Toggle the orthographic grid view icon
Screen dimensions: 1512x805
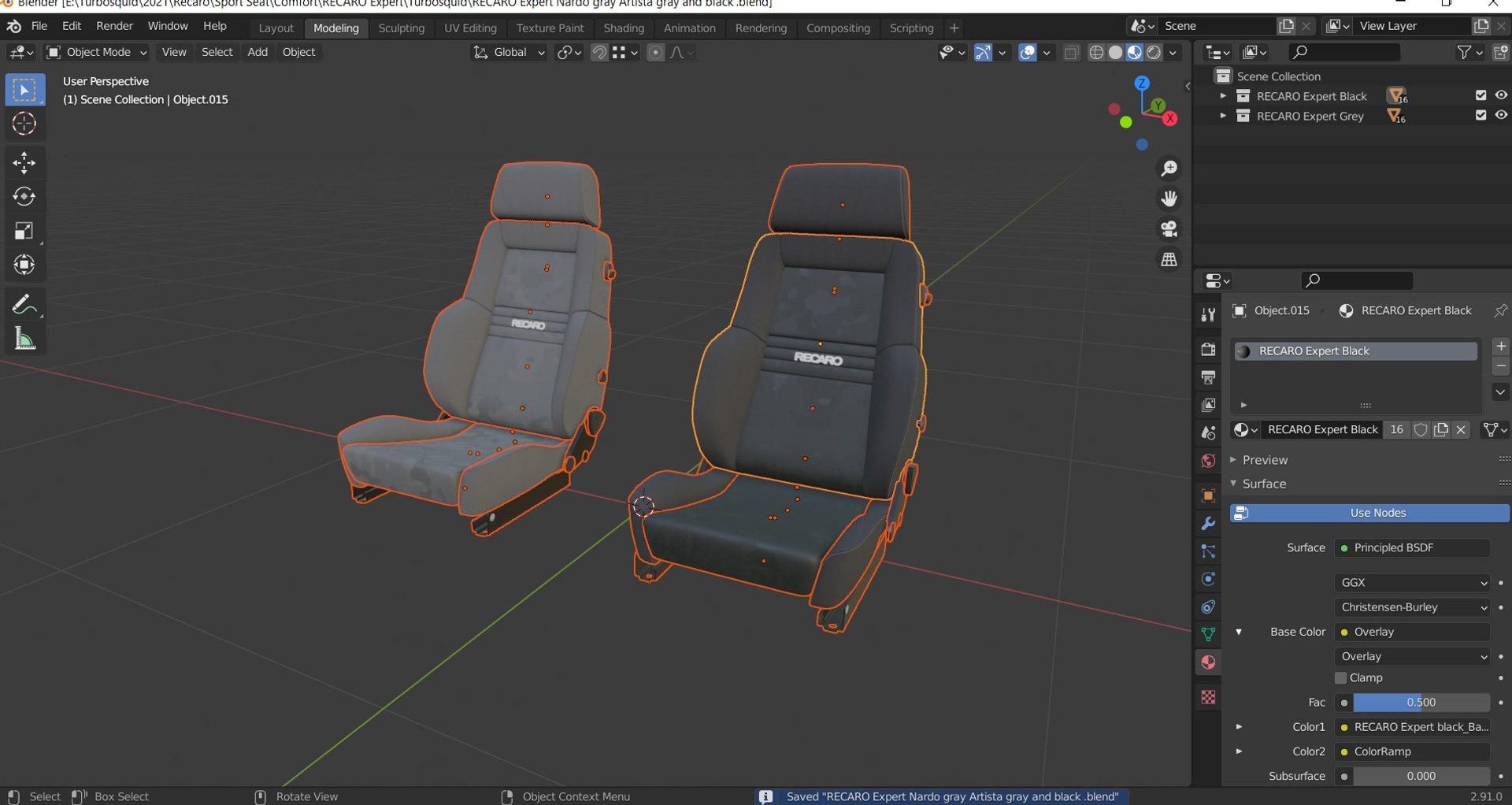pyautogui.click(x=1169, y=259)
